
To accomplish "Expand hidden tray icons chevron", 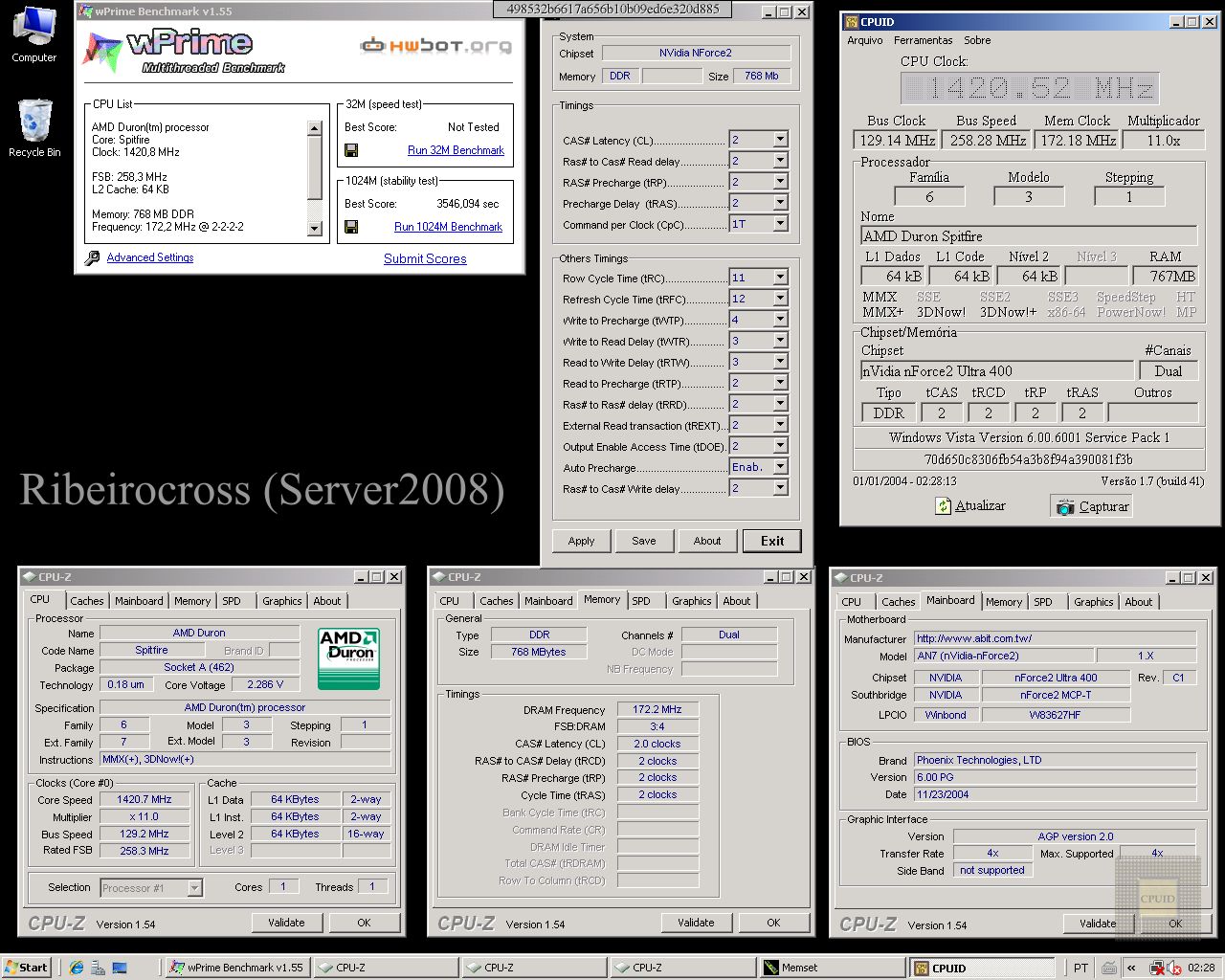I will 1131,968.
